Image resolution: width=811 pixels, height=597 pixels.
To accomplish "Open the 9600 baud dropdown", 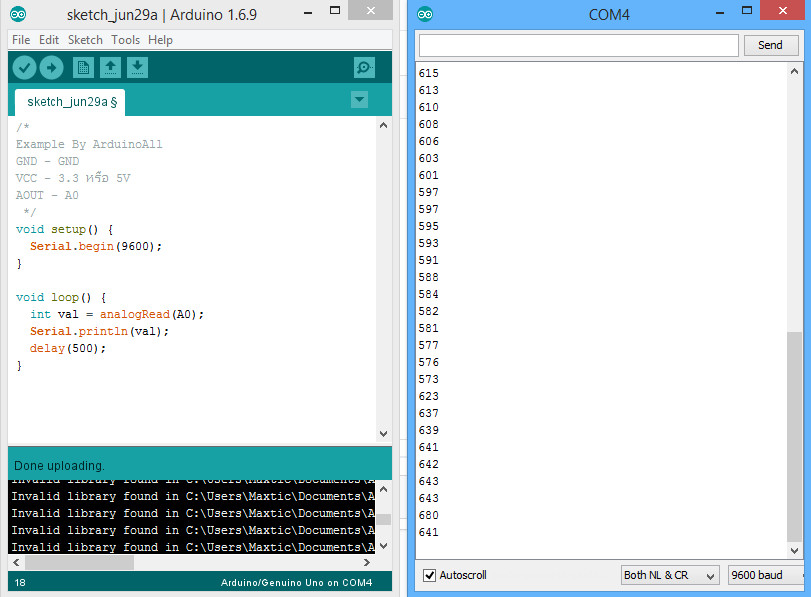I will 765,575.
